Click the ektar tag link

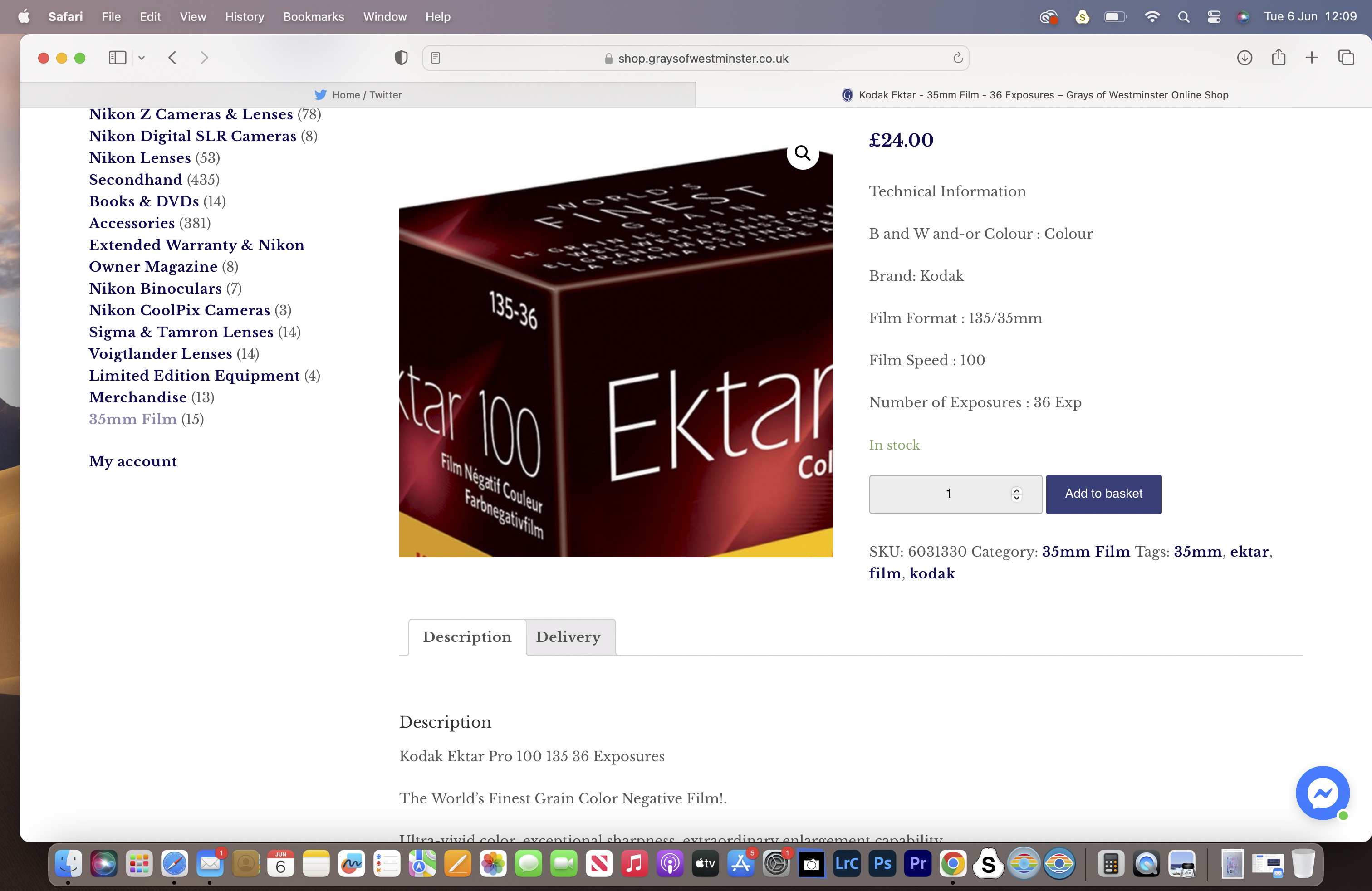(1249, 552)
